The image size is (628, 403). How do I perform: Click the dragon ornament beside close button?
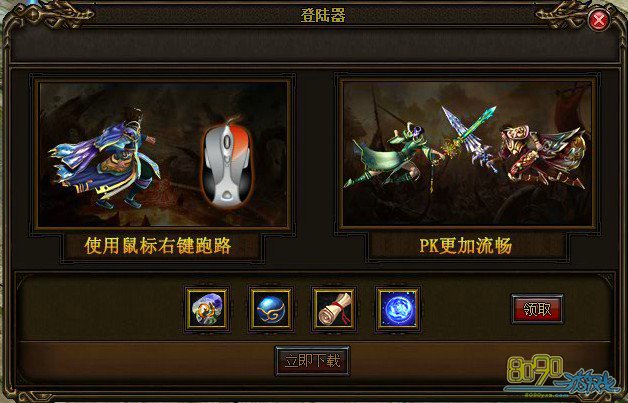[x=561, y=15]
